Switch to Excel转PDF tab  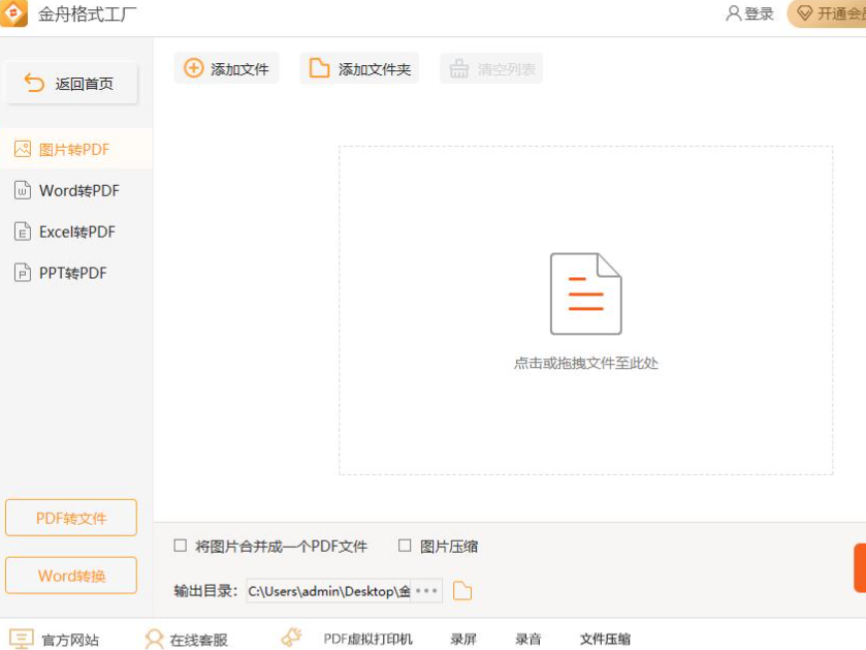pyautogui.click(x=76, y=232)
